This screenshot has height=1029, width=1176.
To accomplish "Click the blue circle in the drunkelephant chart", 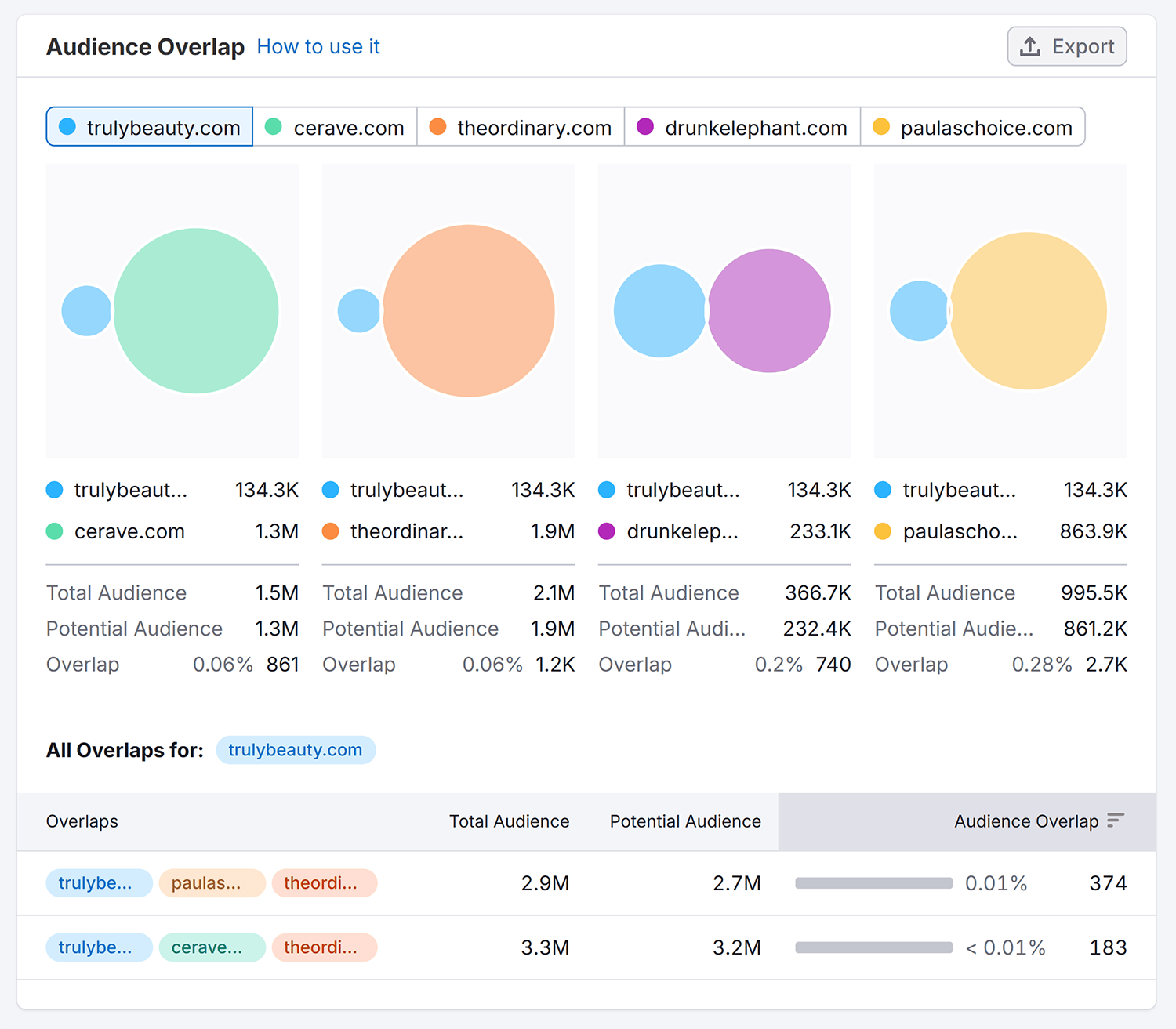I will 660,311.
